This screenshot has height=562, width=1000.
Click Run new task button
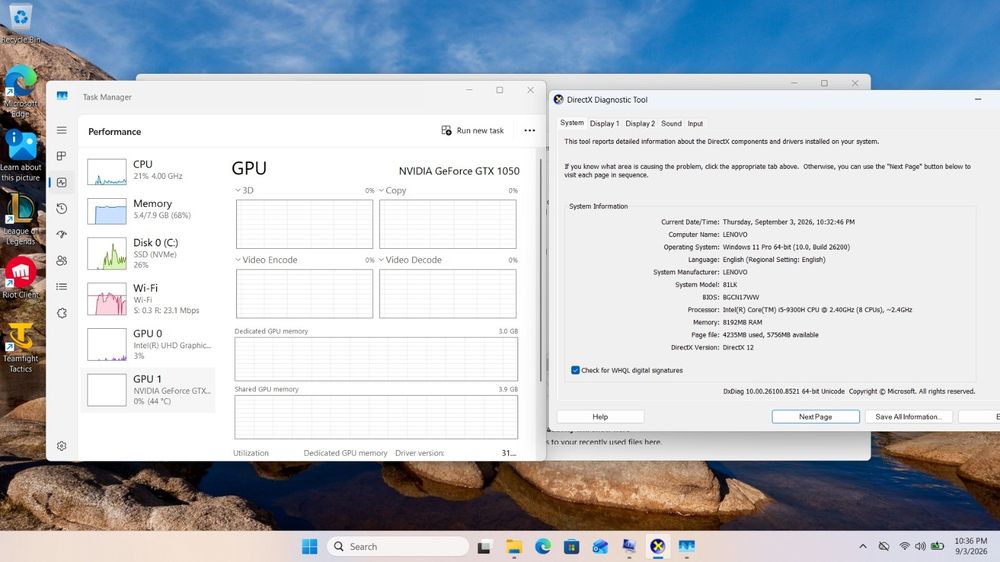pos(473,131)
